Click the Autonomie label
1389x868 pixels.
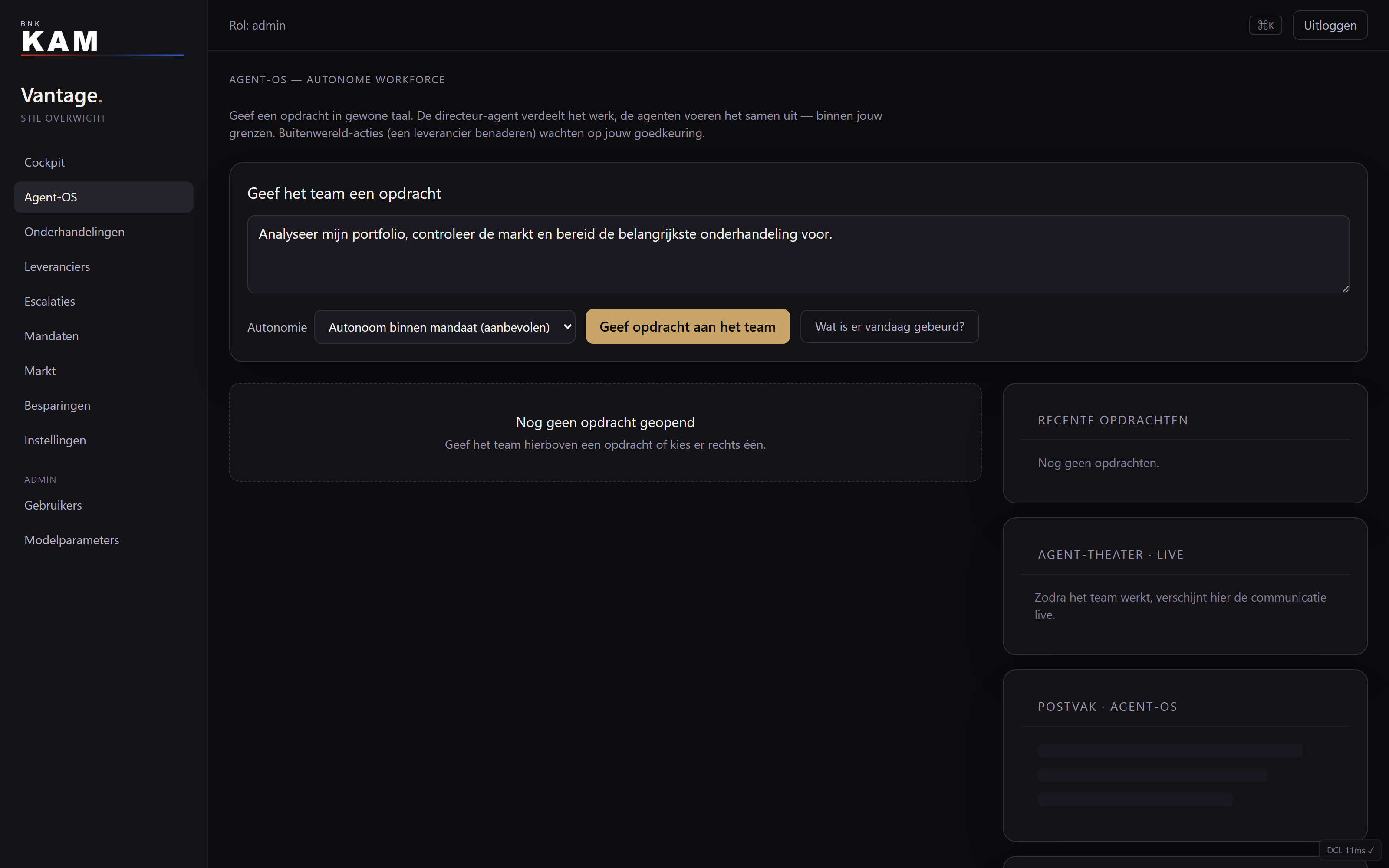point(276,327)
